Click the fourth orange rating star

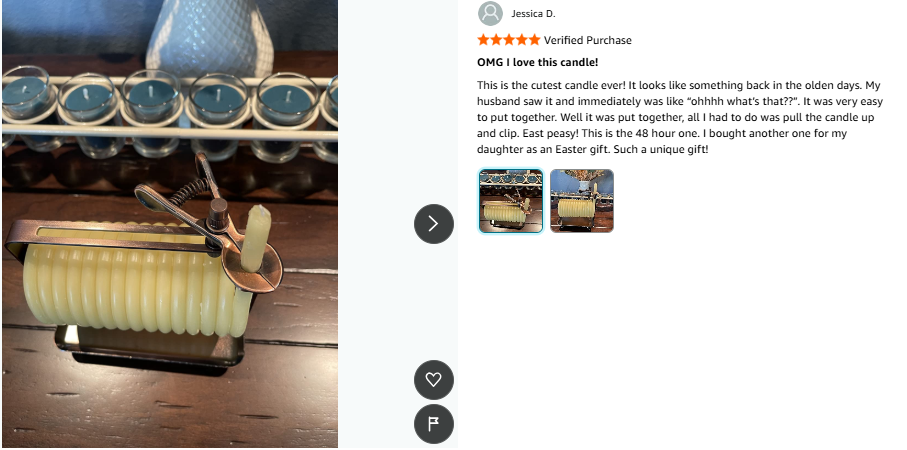(522, 40)
